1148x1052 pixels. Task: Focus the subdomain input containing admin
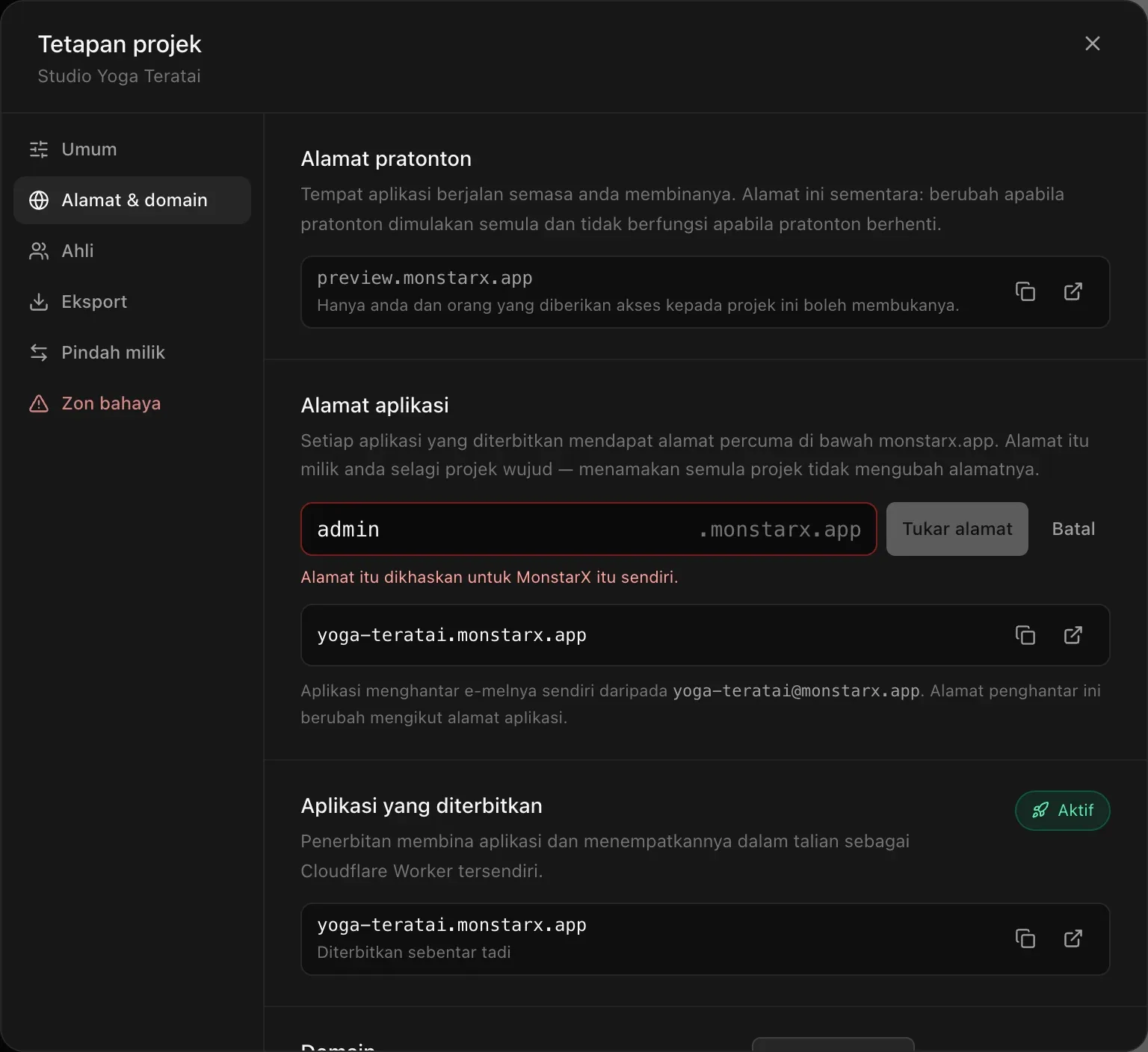pos(589,529)
